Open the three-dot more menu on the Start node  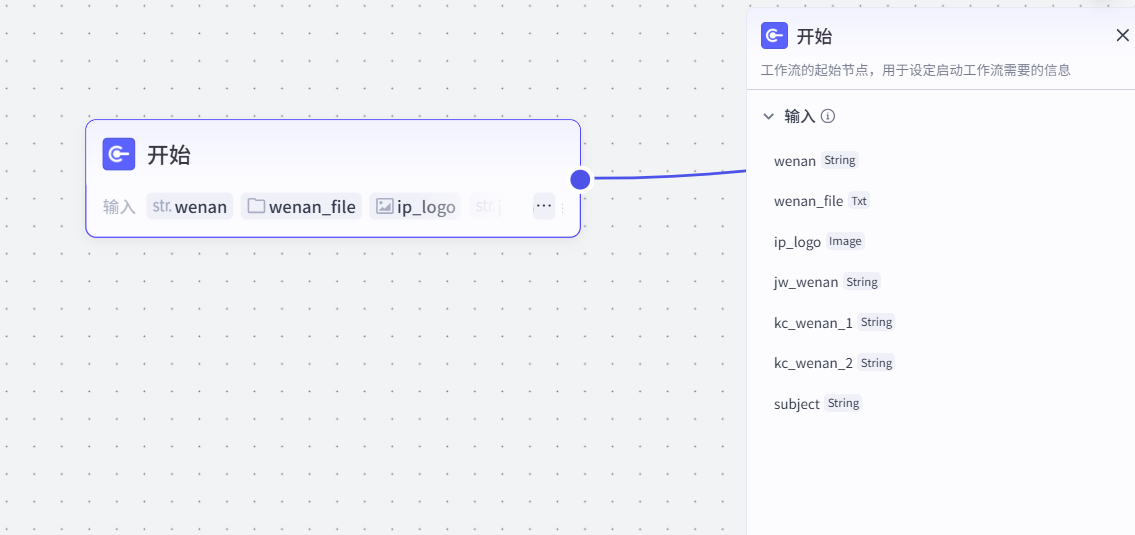[x=543, y=206]
